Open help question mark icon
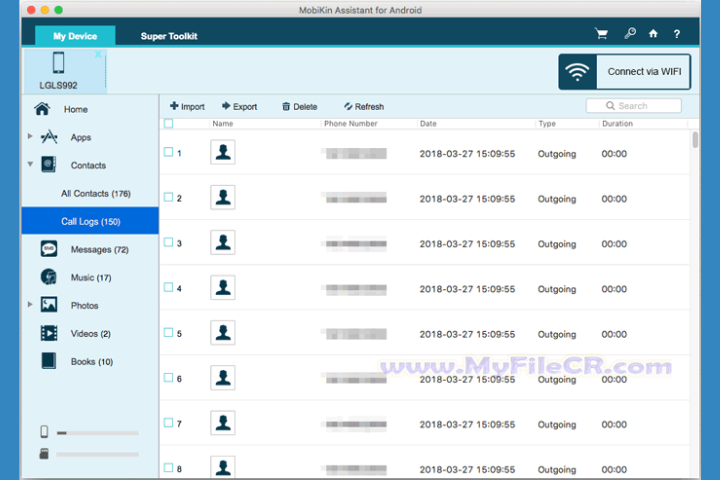 677,34
